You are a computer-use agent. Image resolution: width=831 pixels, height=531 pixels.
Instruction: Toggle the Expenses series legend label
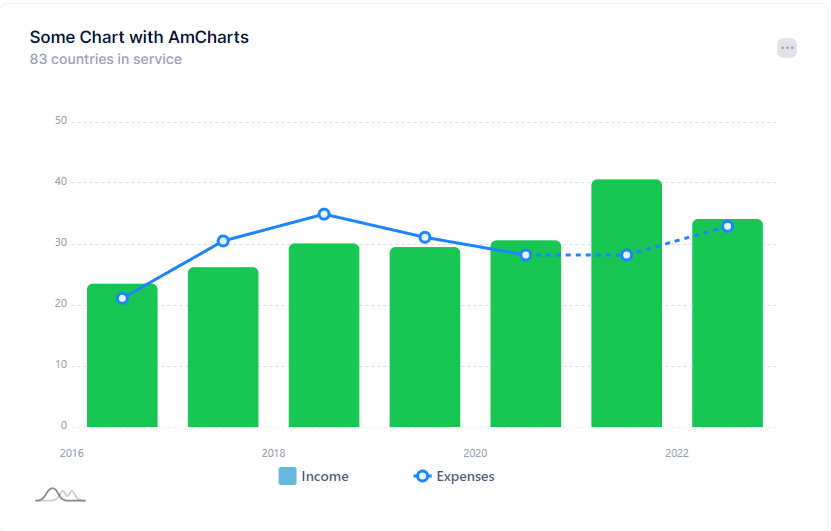pos(465,476)
